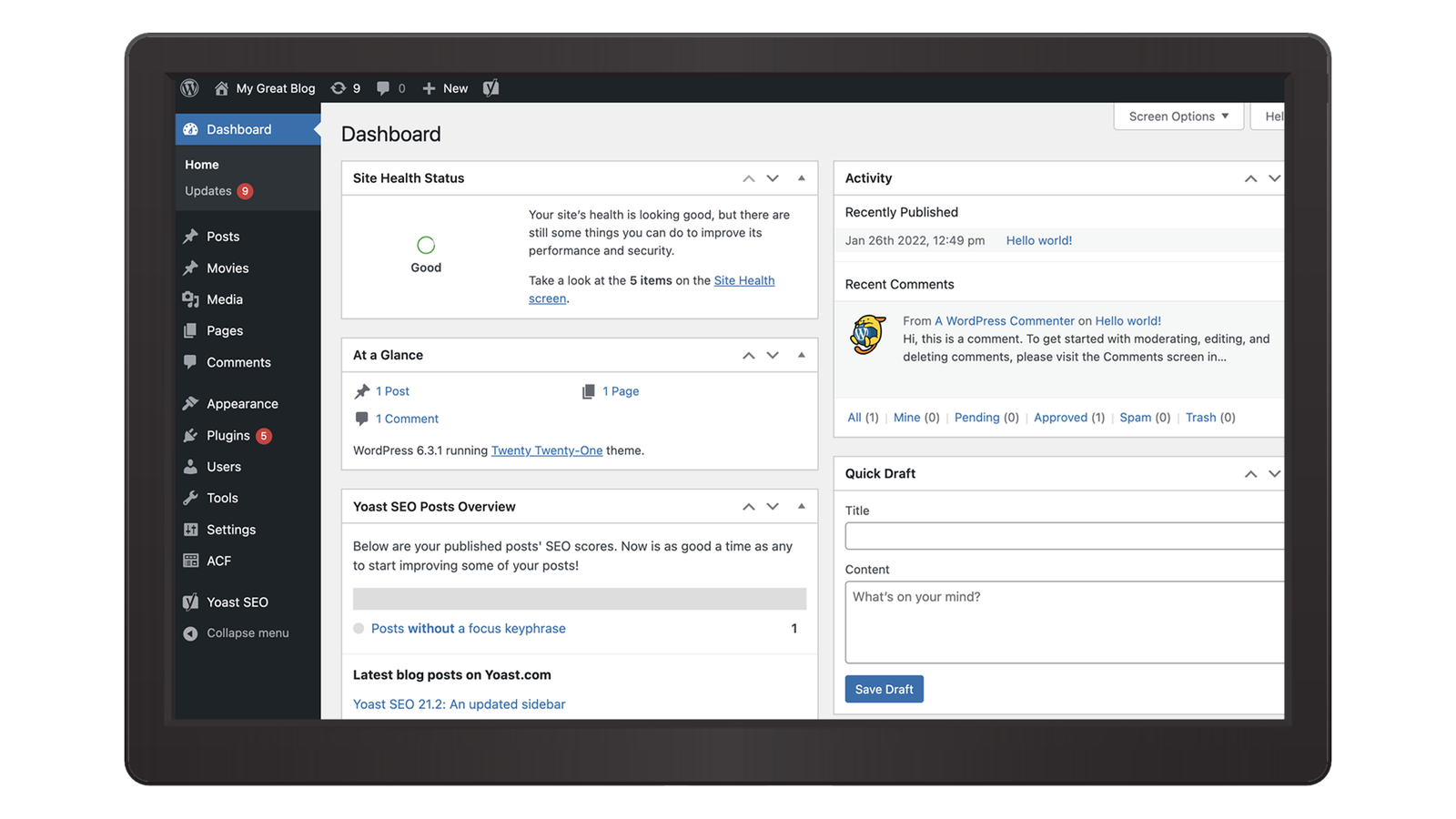The width and height of the screenshot is (1456, 819).
Task: Filter comments by Mine
Action: tap(907, 418)
